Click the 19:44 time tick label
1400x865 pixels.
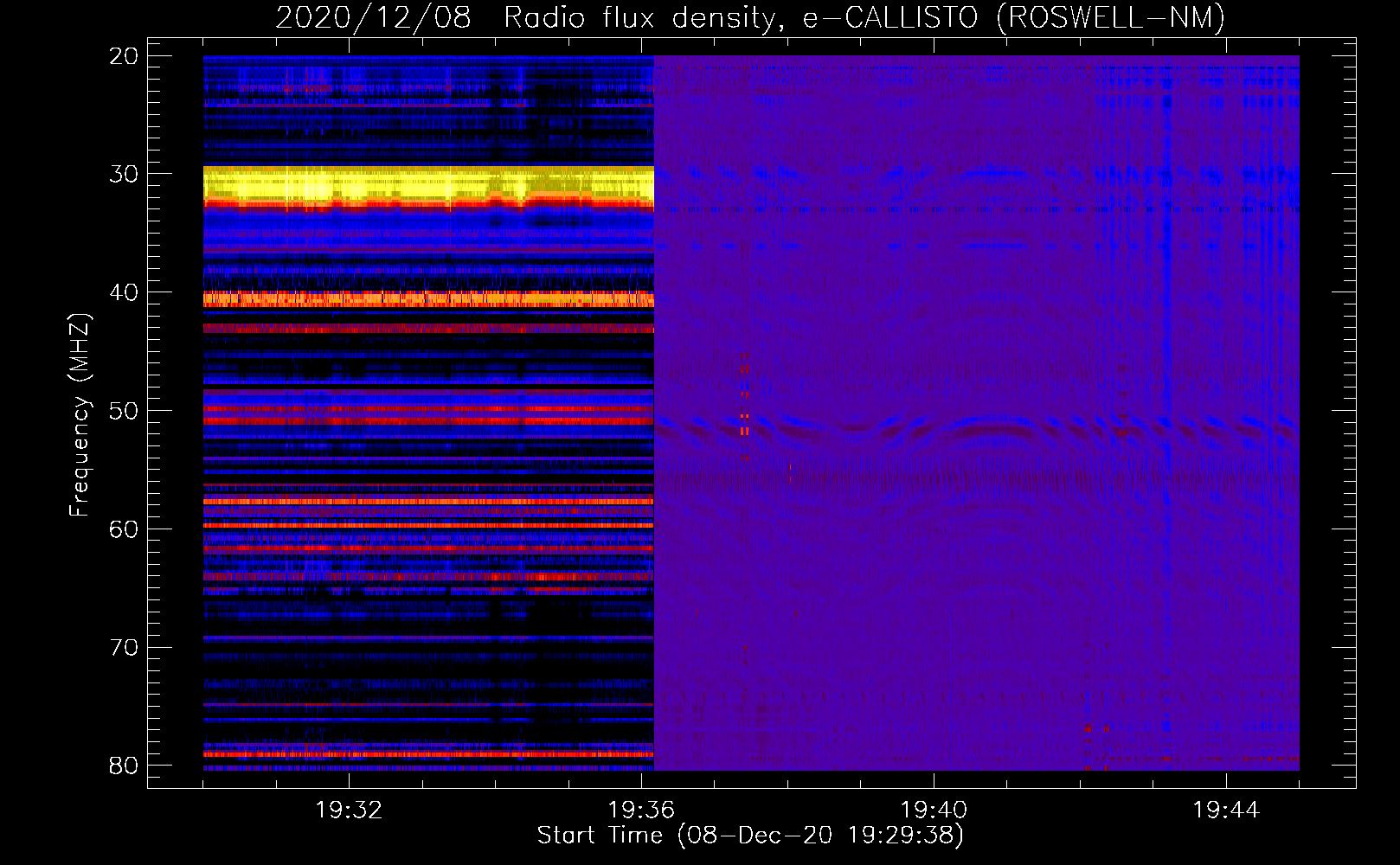click(x=1226, y=811)
